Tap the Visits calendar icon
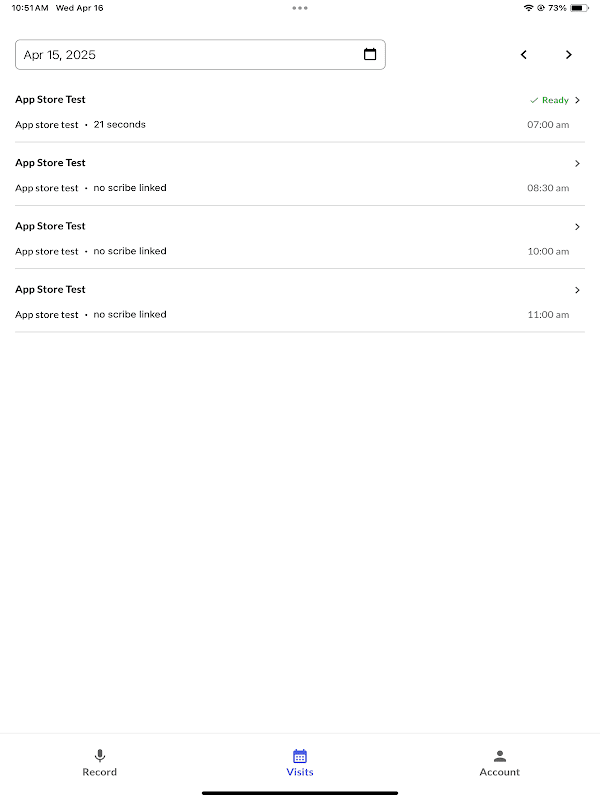The image size is (600, 800). point(300,756)
